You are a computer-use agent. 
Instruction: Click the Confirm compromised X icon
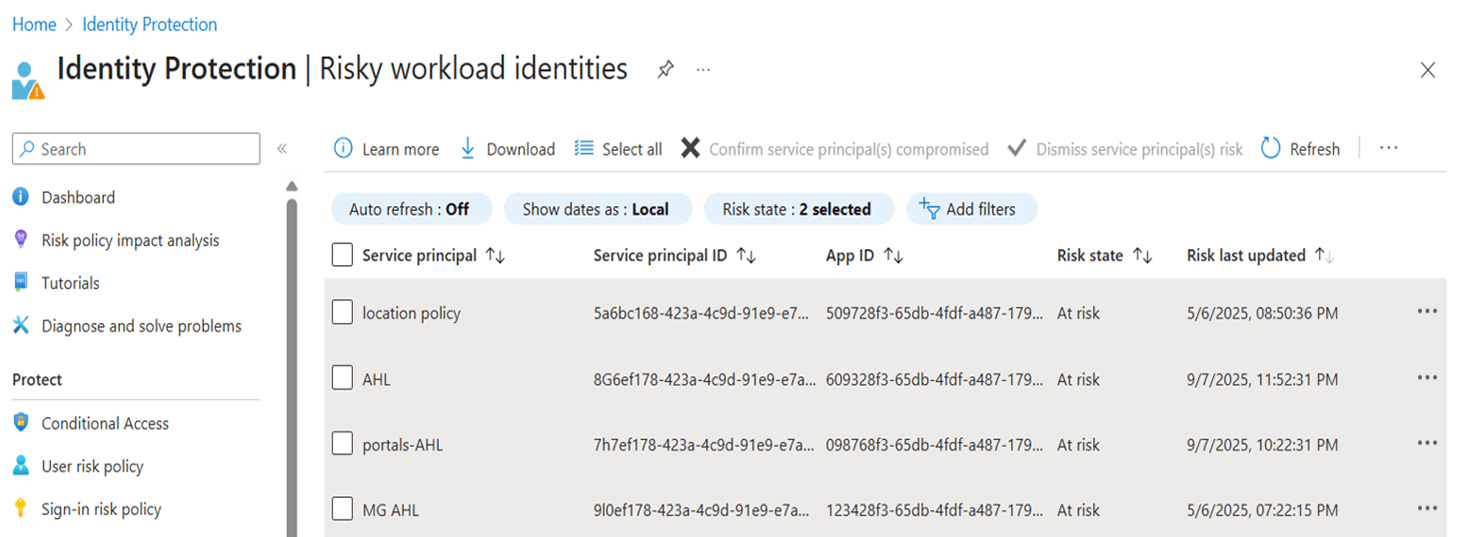690,148
